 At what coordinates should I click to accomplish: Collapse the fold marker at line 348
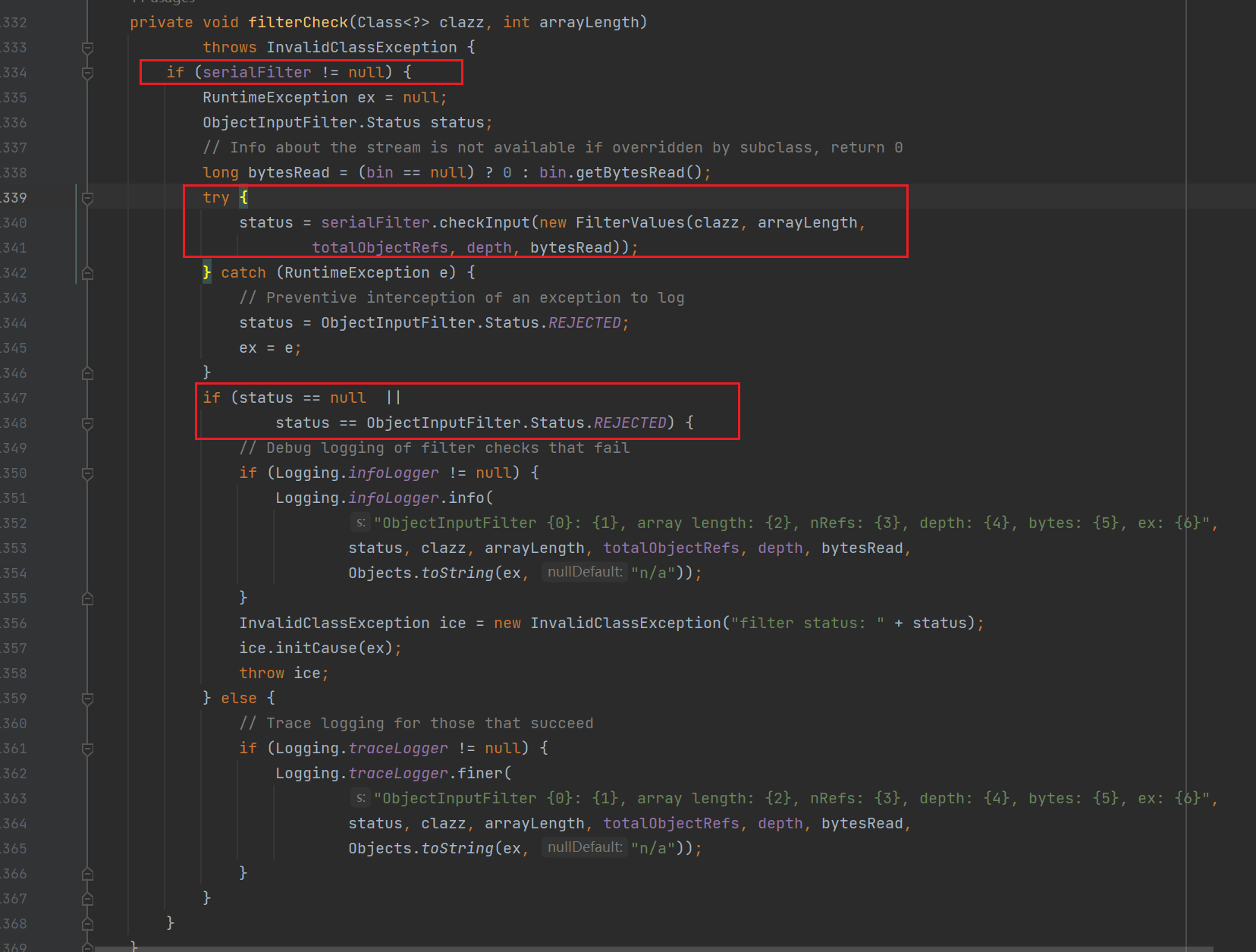(87, 423)
